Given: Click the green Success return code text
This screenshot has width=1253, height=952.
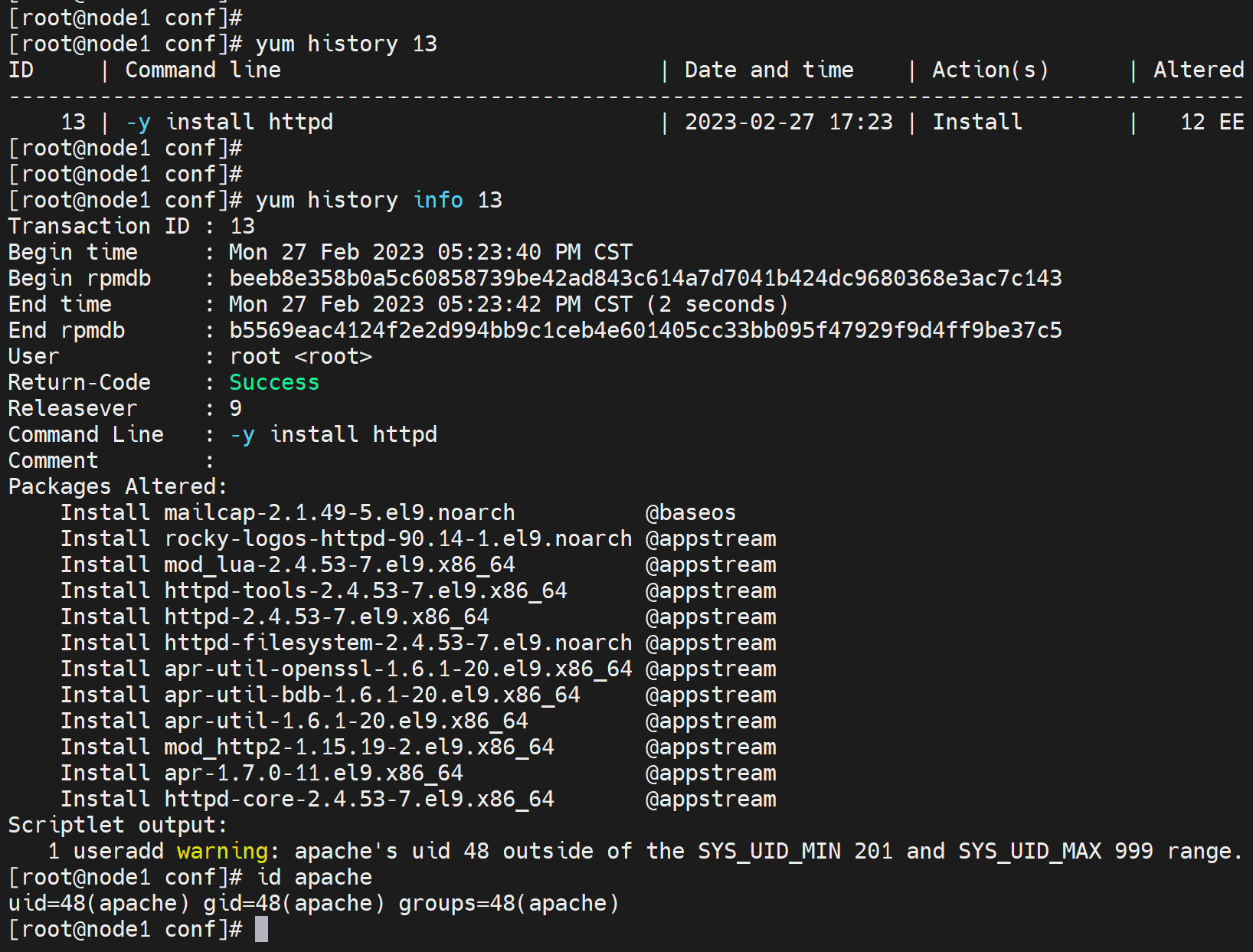Looking at the screenshot, I should [273, 382].
